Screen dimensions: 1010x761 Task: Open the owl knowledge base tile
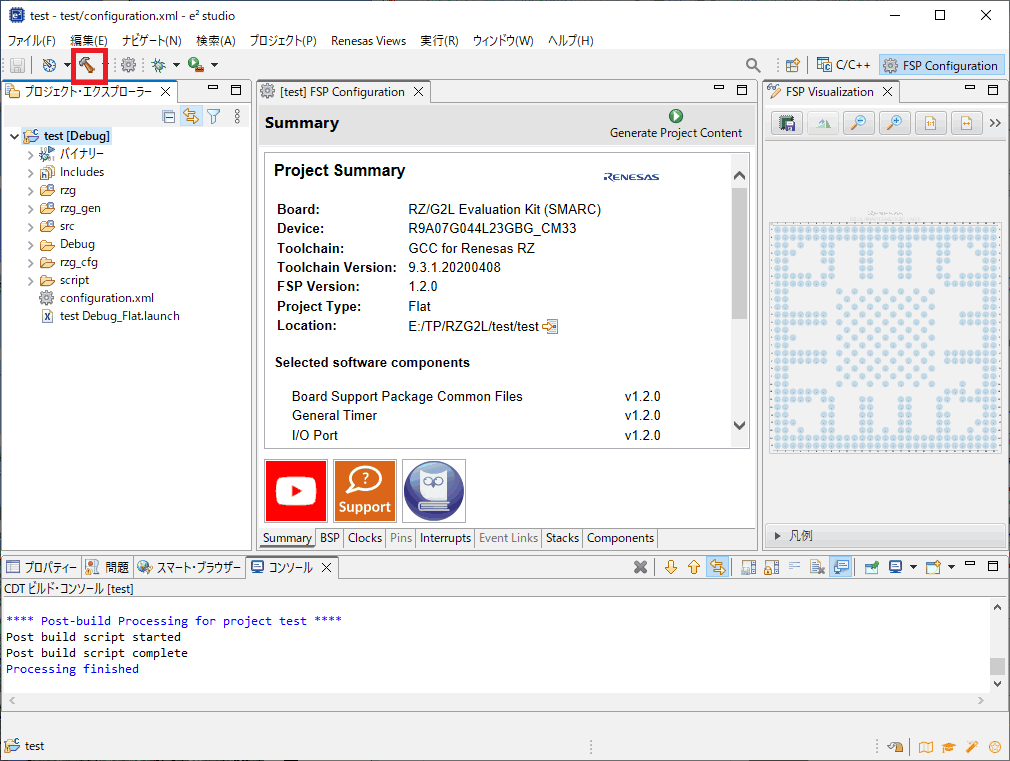coord(434,491)
